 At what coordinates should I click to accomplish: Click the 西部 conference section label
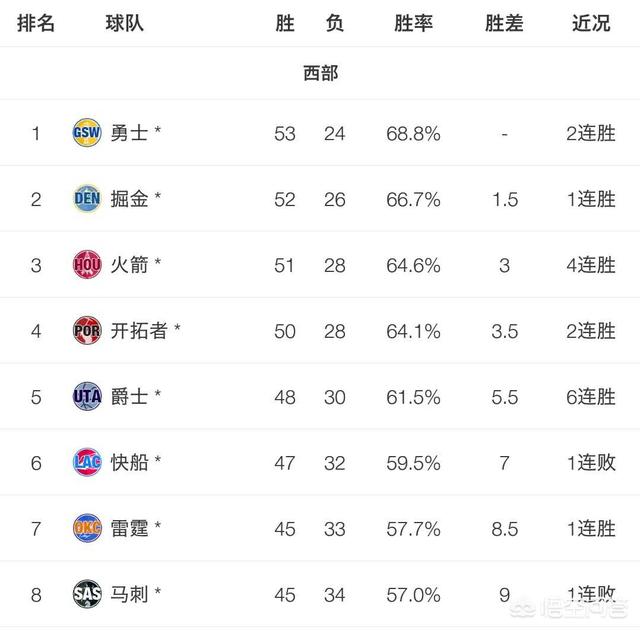(320, 73)
